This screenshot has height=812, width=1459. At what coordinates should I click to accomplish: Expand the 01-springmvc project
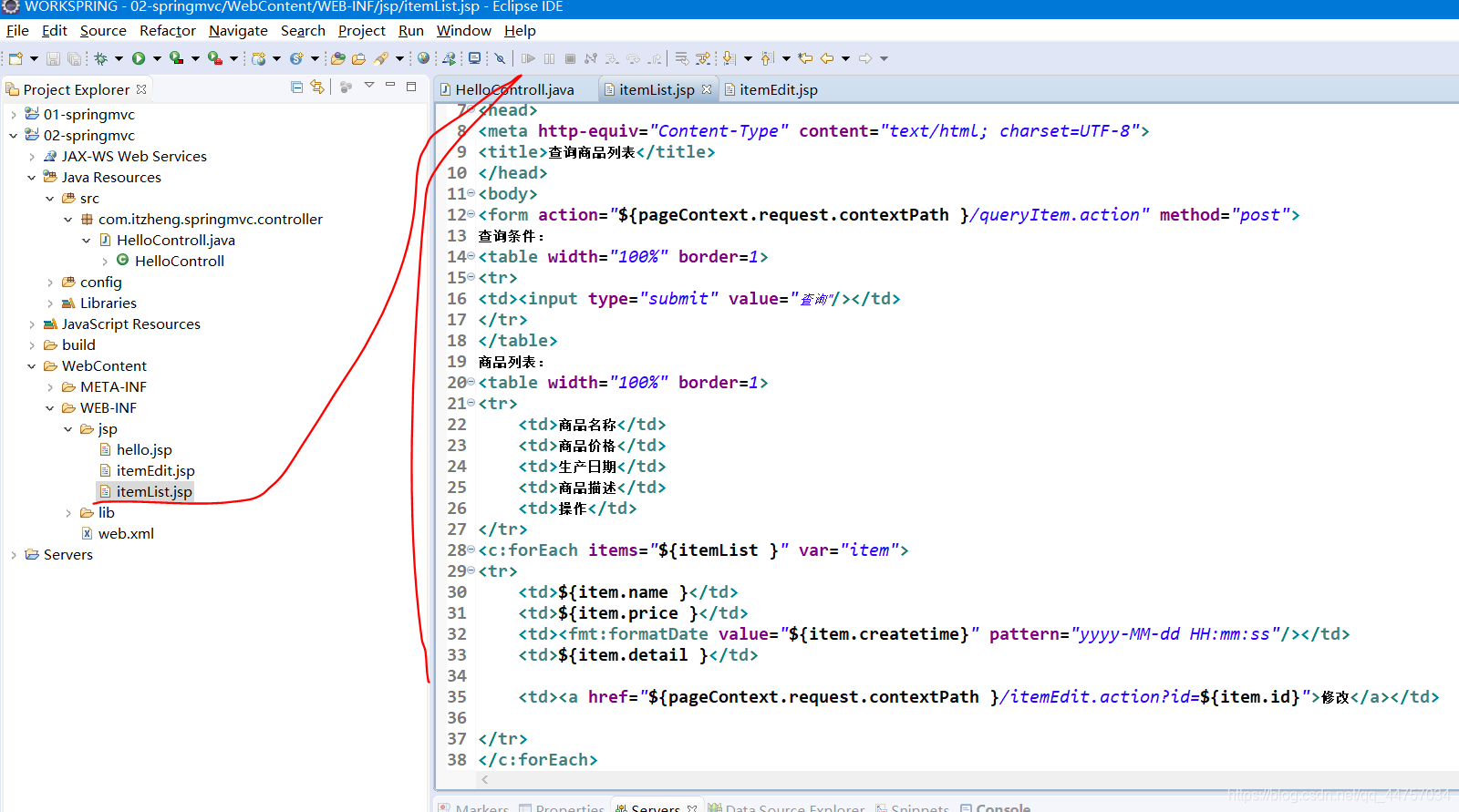click(x=13, y=115)
